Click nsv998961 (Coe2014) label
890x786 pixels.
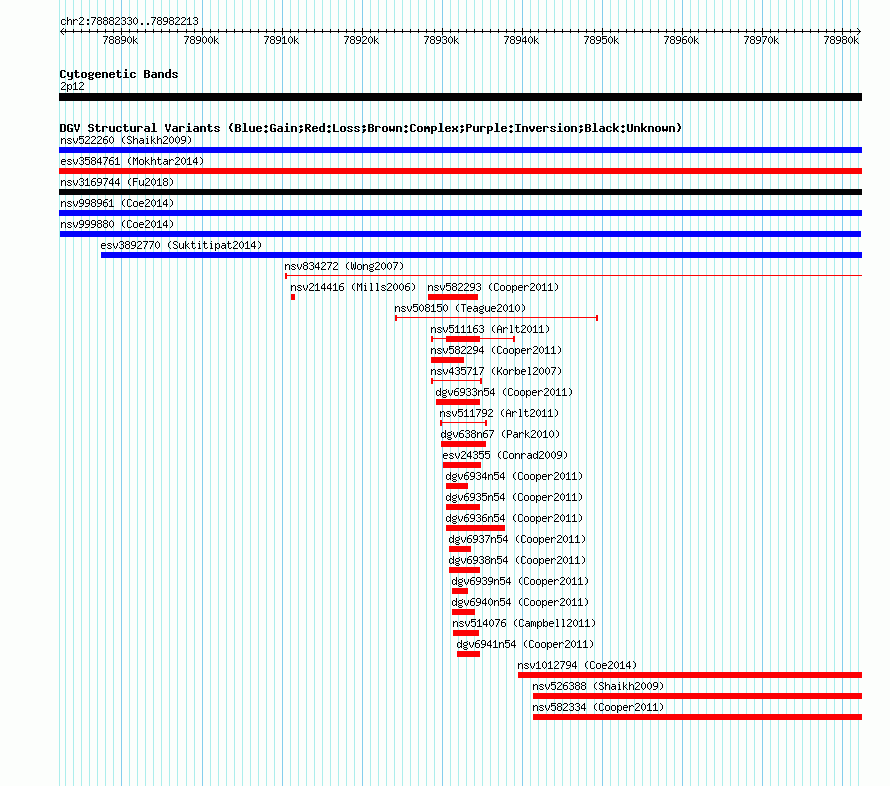pyautogui.click(x=117, y=203)
